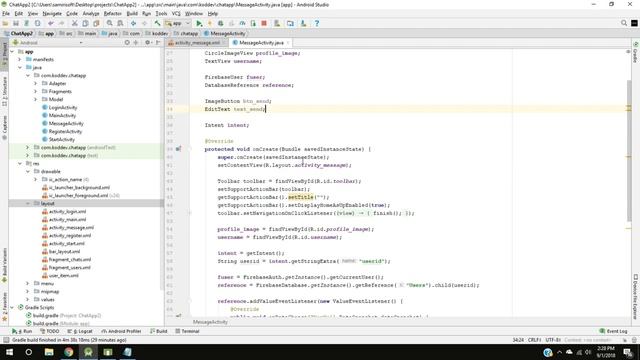Open the Event Log panel

(x=613, y=331)
